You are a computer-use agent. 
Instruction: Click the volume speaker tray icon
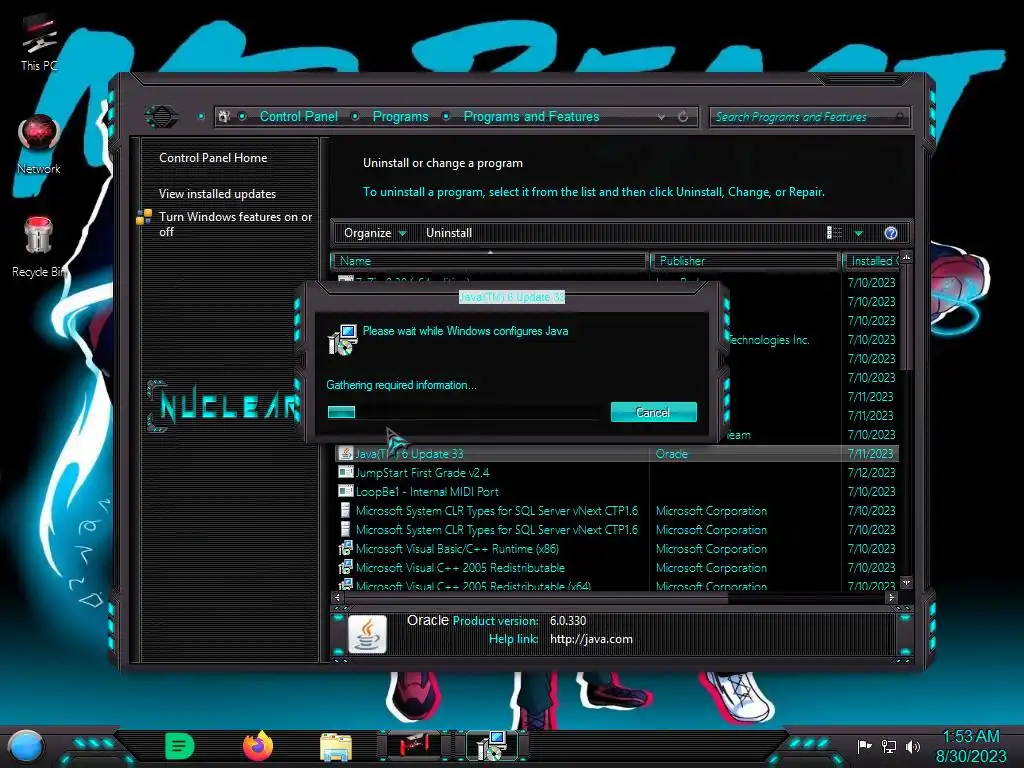coord(912,746)
